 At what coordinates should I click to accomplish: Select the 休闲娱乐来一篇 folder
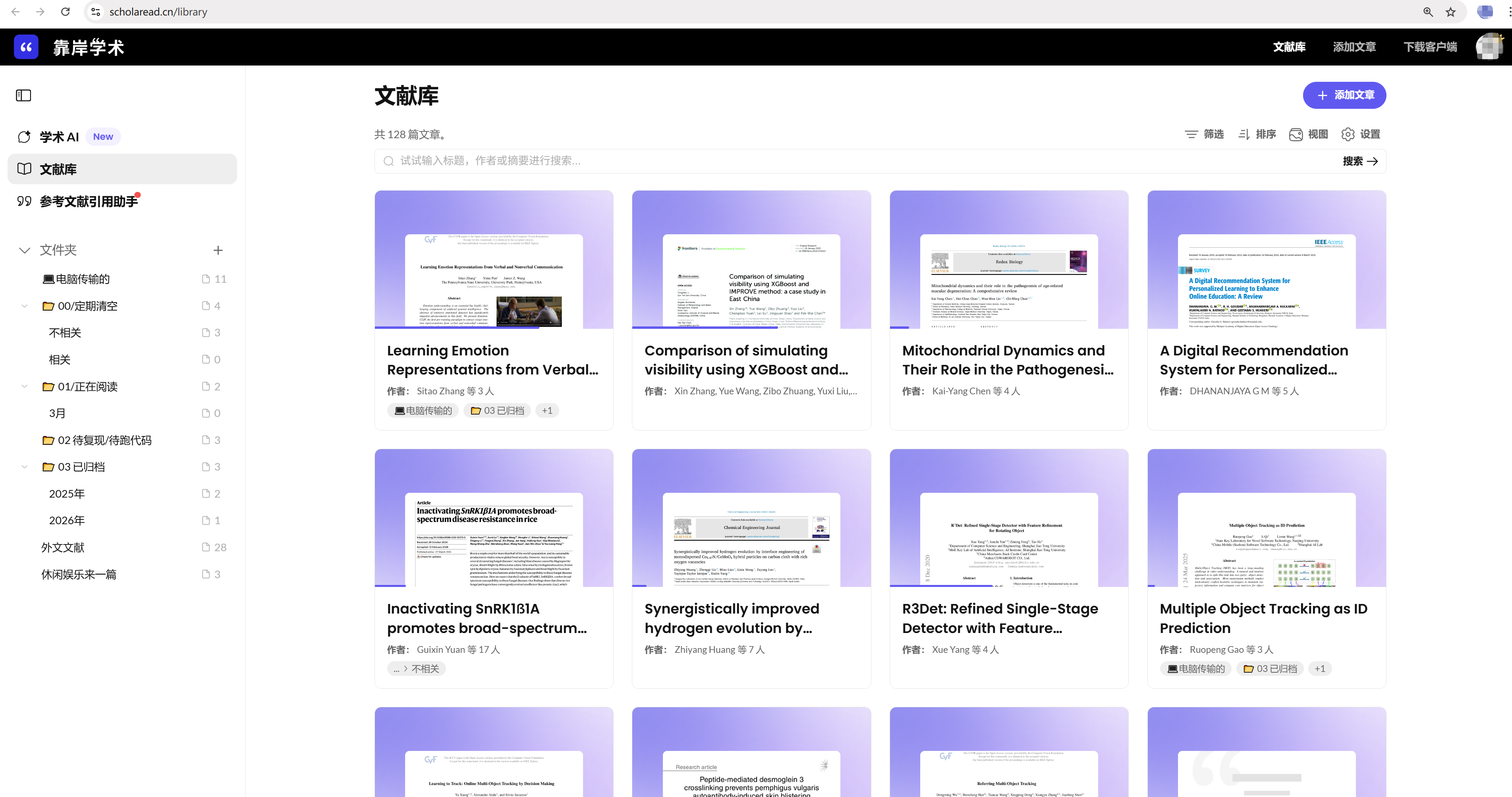coord(79,574)
